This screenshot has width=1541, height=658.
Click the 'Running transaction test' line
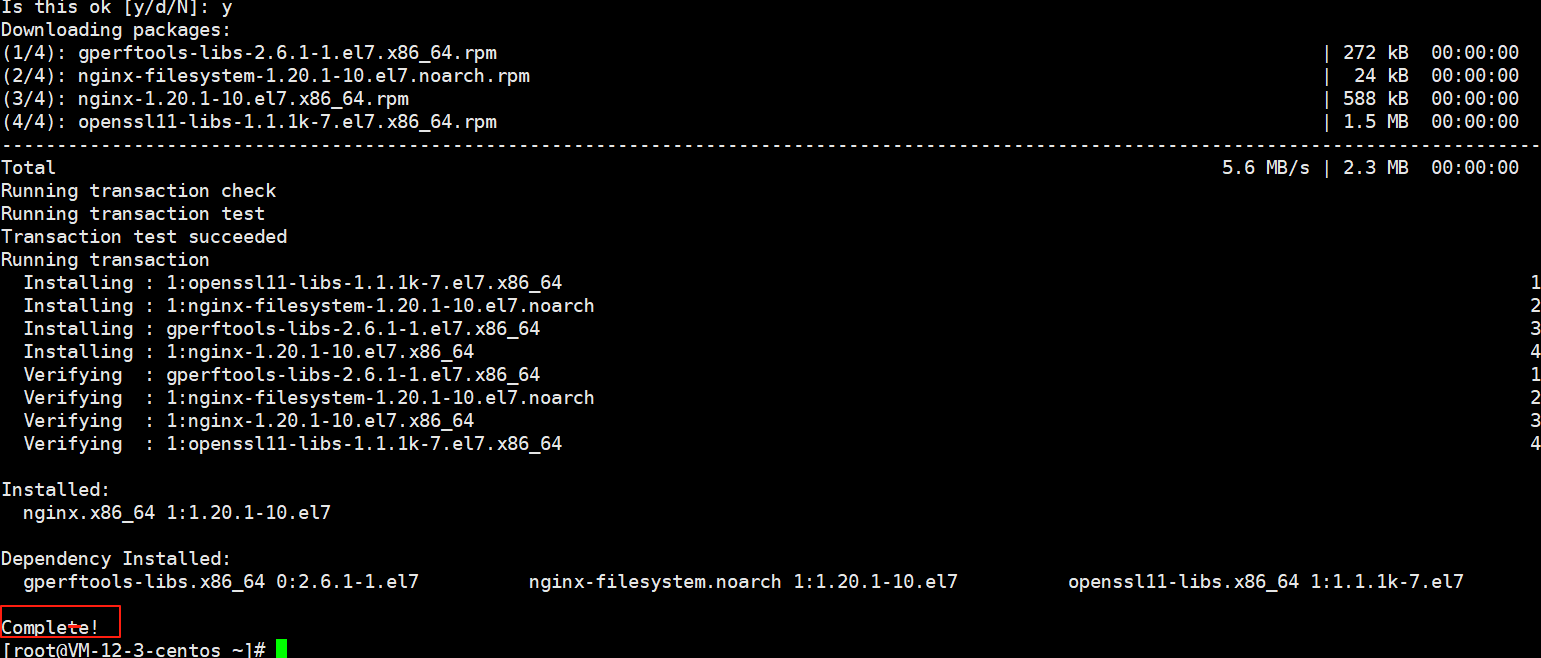pos(133,214)
